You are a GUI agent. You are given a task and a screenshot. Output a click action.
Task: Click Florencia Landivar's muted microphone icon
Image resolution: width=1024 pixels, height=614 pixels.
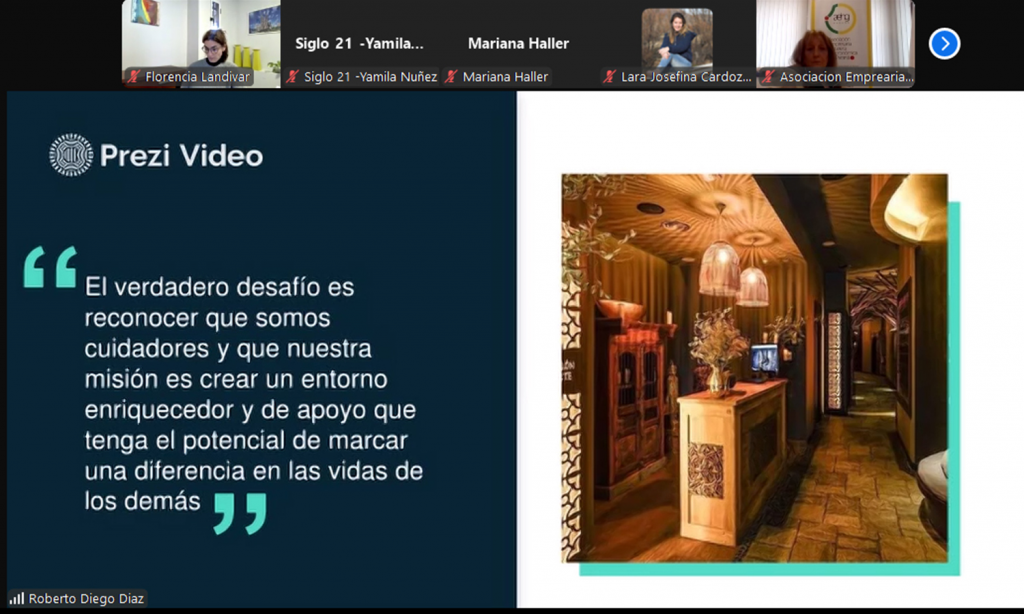point(134,76)
